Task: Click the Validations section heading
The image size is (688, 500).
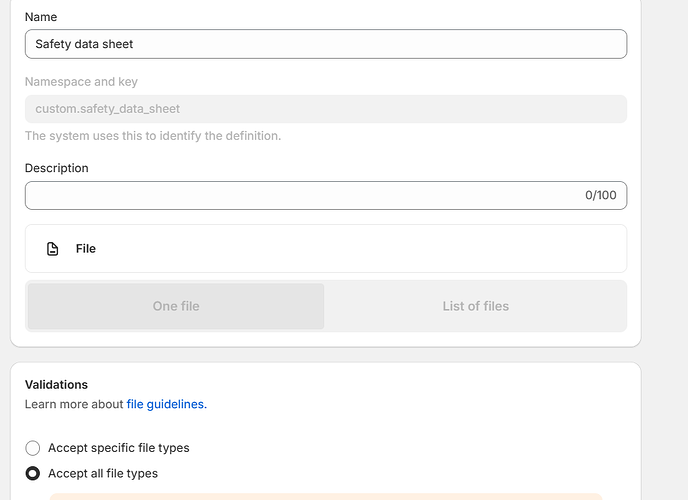Action: click(56, 384)
